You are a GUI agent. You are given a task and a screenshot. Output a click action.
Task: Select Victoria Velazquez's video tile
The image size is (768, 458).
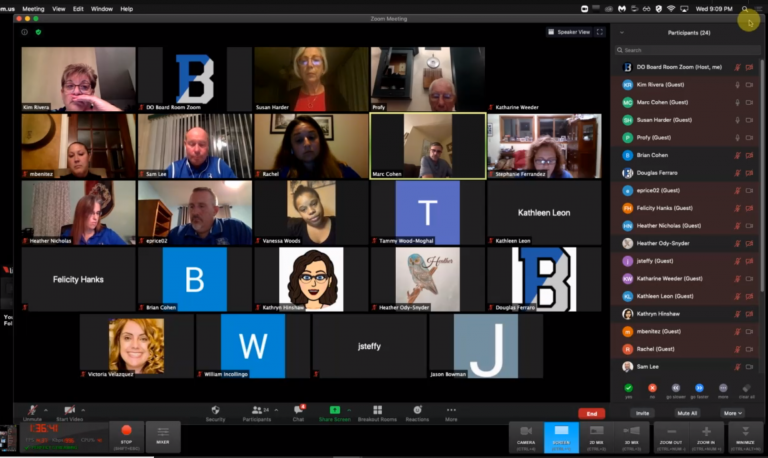pyautogui.click(x=137, y=346)
